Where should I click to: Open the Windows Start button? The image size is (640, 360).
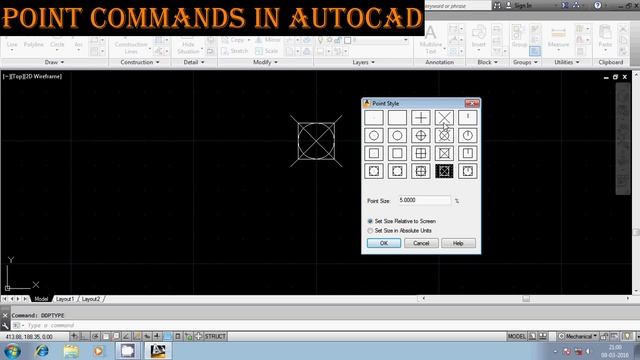pos(12,351)
